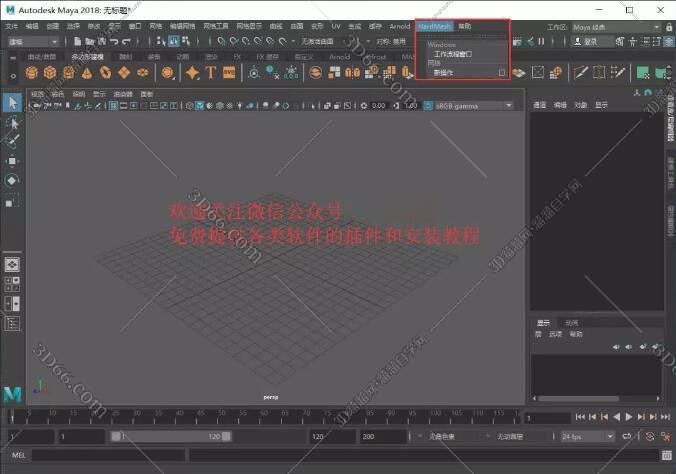Select the polygon sphere shelf icon
Viewport: 676px width, 474px height.
click(x=31, y=72)
